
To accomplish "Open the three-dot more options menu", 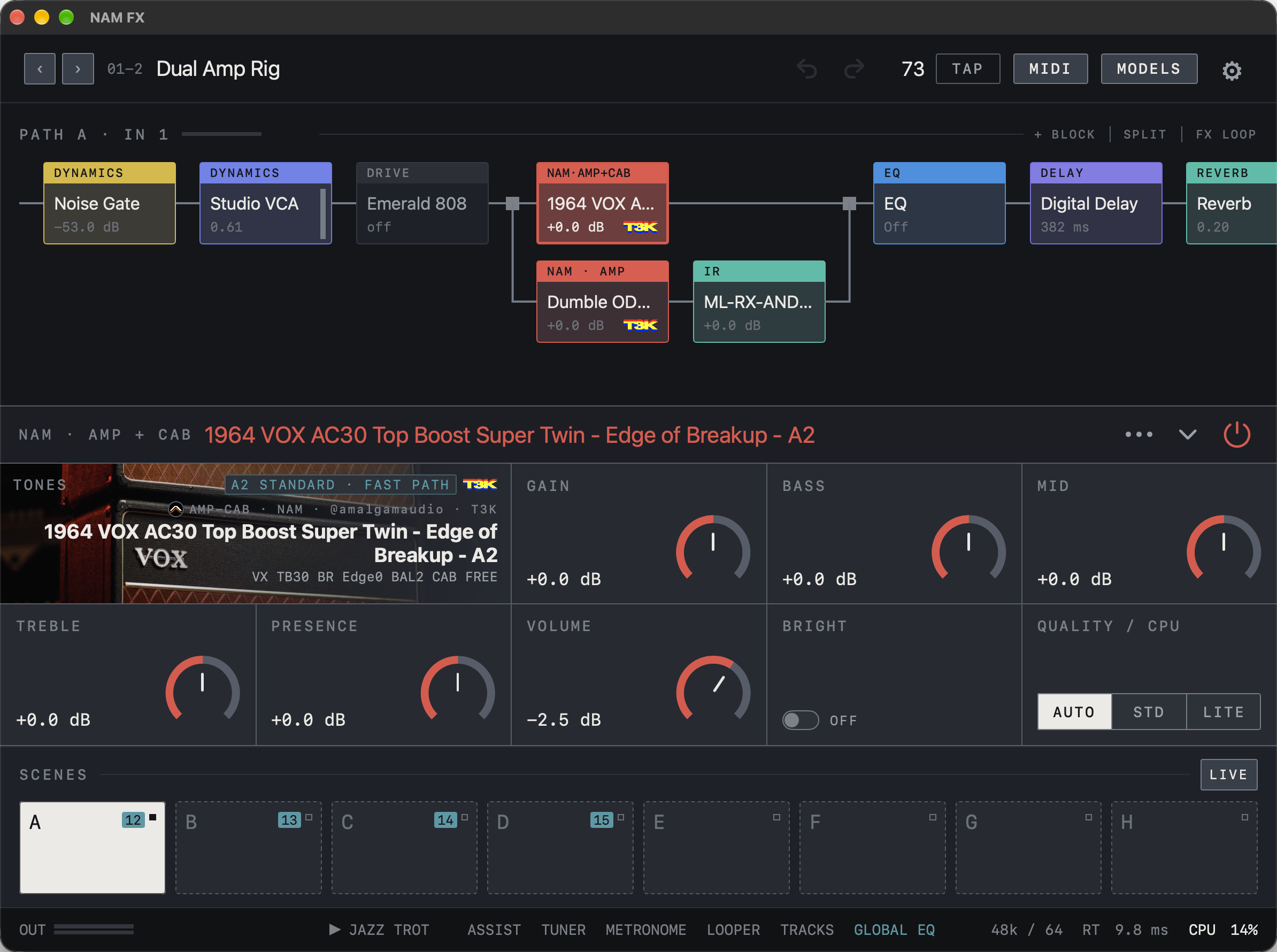I will click(1138, 434).
